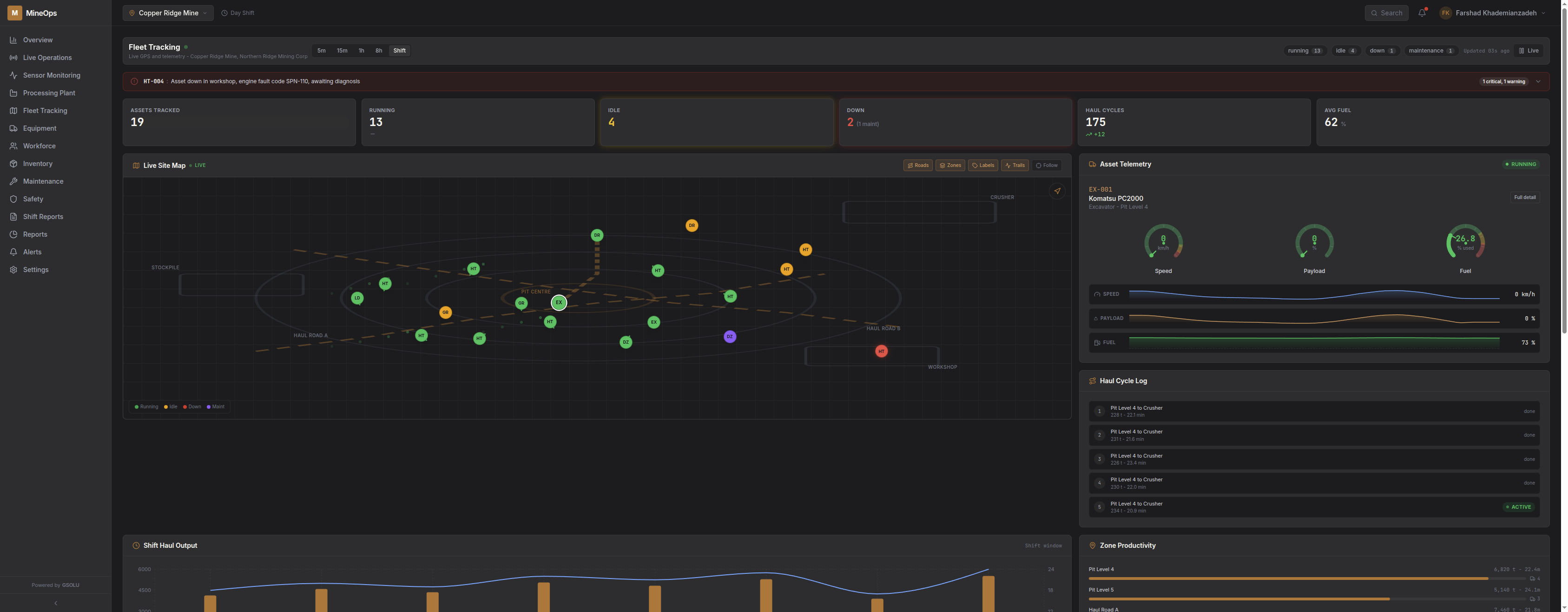
Task: Click the alert warning icon for HT-004
Action: tap(134, 81)
